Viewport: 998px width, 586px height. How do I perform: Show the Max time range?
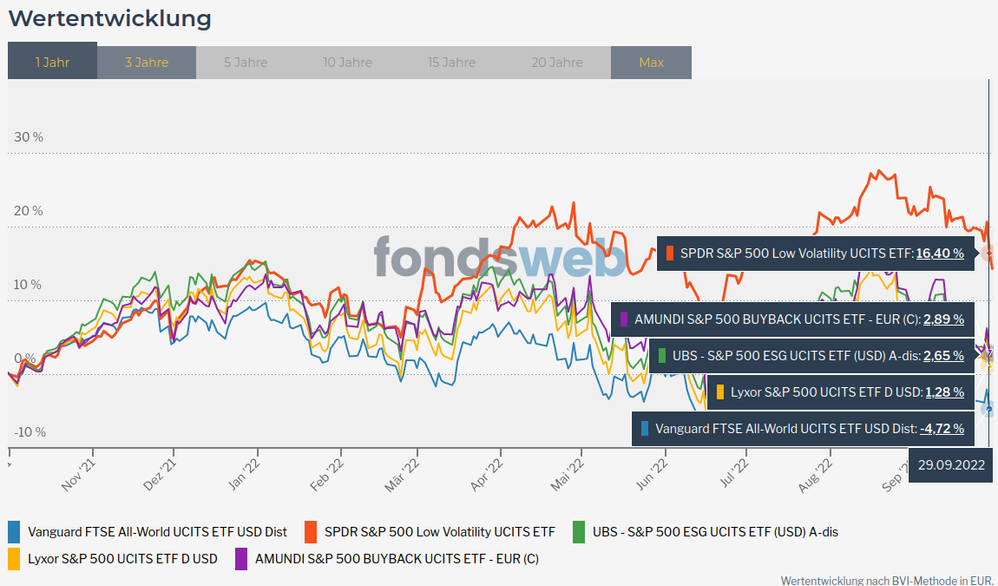(651, 62)
